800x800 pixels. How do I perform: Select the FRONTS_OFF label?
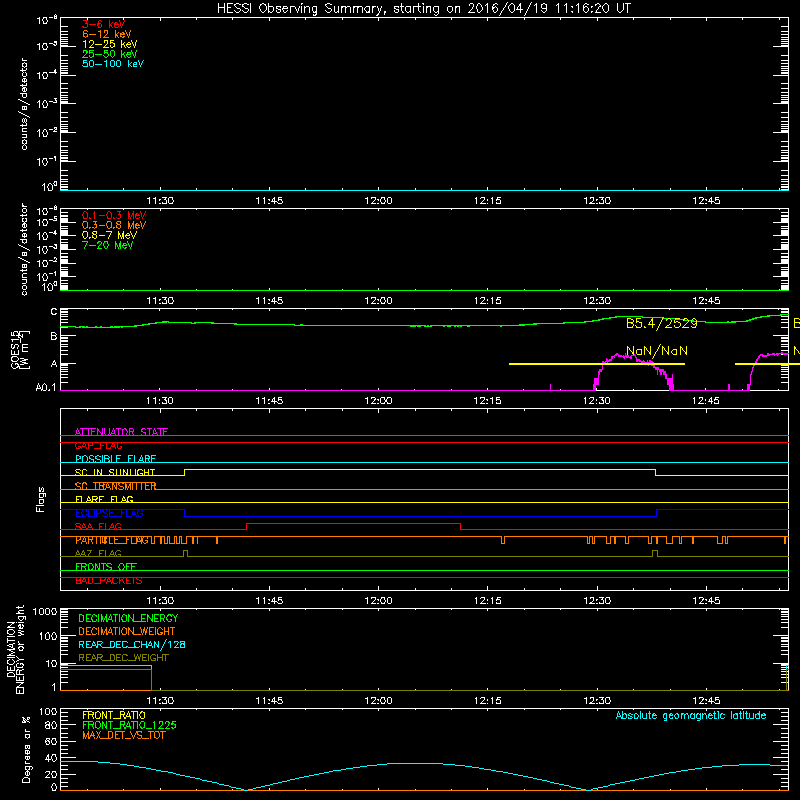pos(106,567)
